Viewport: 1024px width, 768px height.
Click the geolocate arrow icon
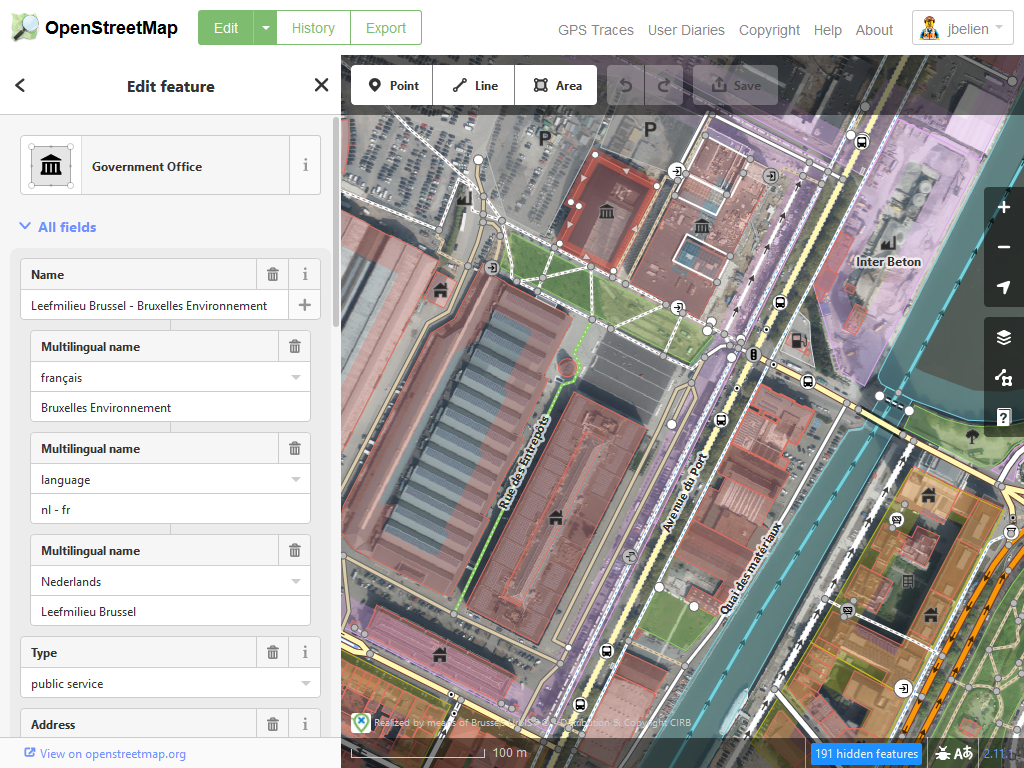[1004, 288]
